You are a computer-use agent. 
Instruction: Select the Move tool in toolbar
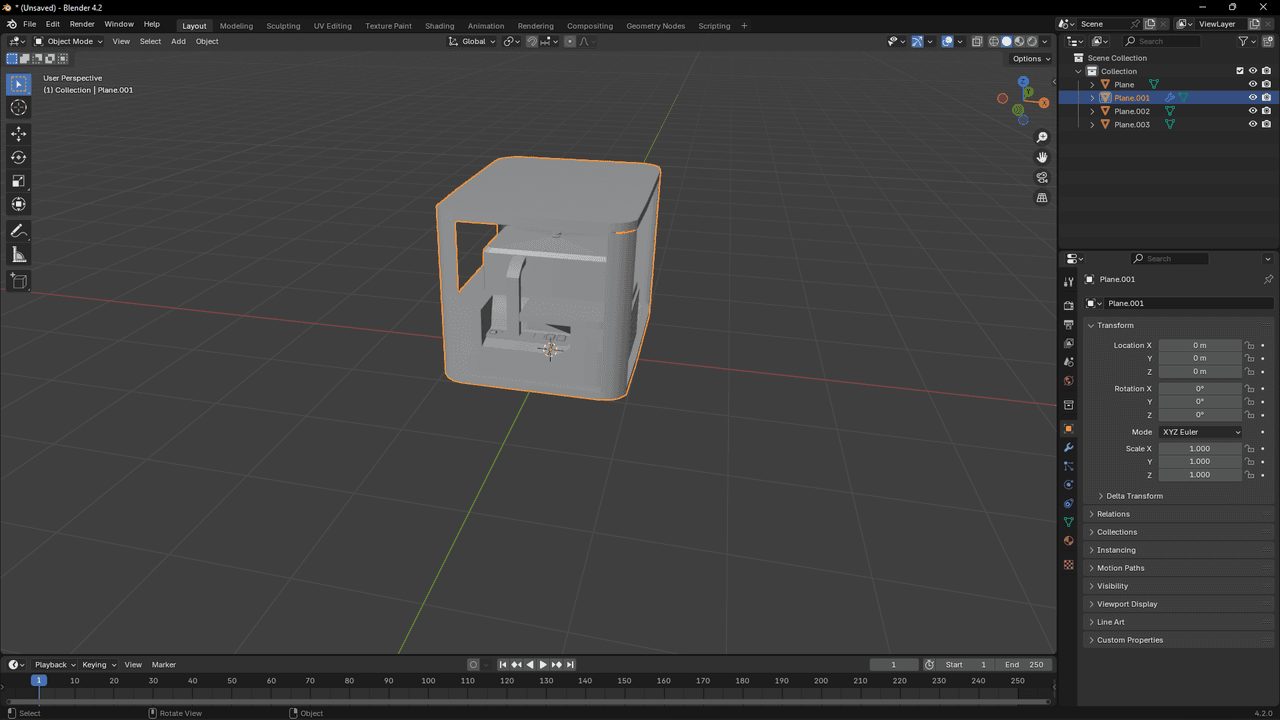point(18,134)
